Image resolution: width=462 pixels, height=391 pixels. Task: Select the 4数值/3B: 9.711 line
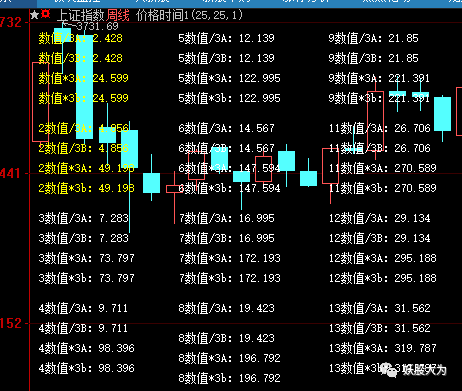[83, 328]
